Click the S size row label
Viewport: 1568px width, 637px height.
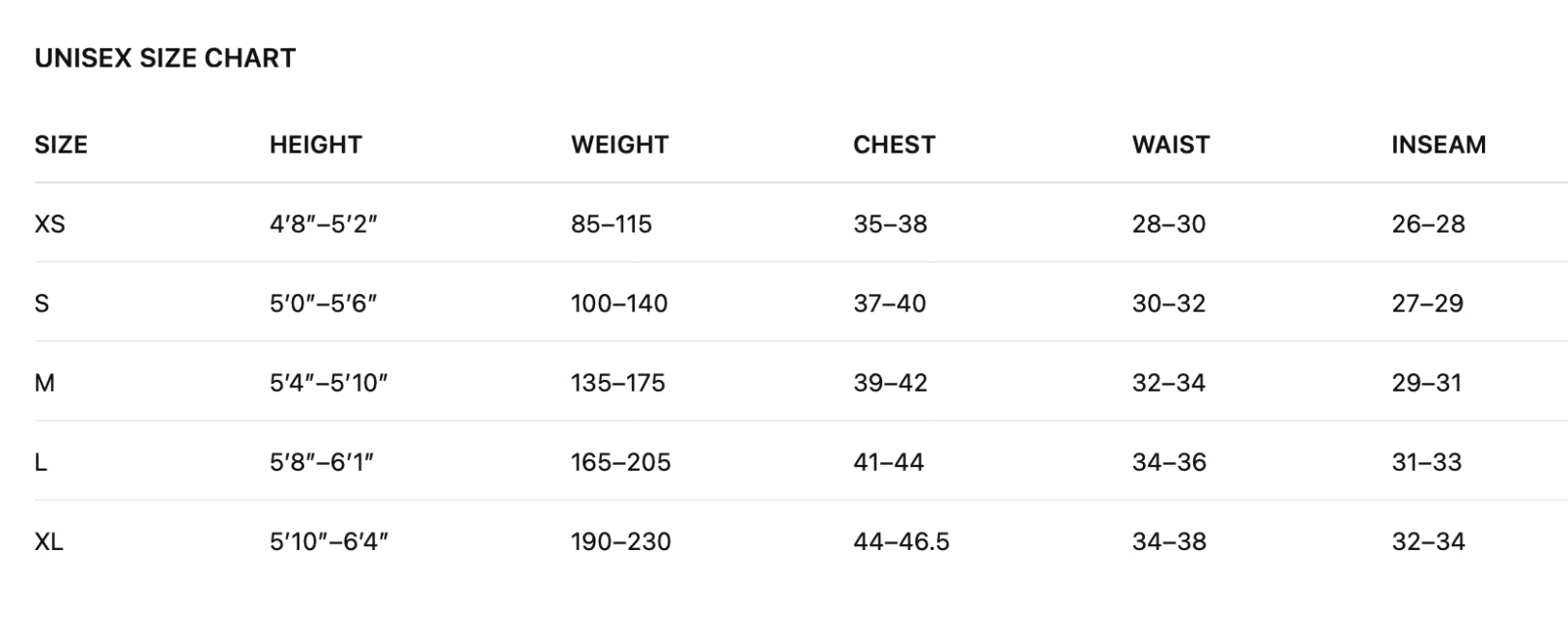[42, 304]
